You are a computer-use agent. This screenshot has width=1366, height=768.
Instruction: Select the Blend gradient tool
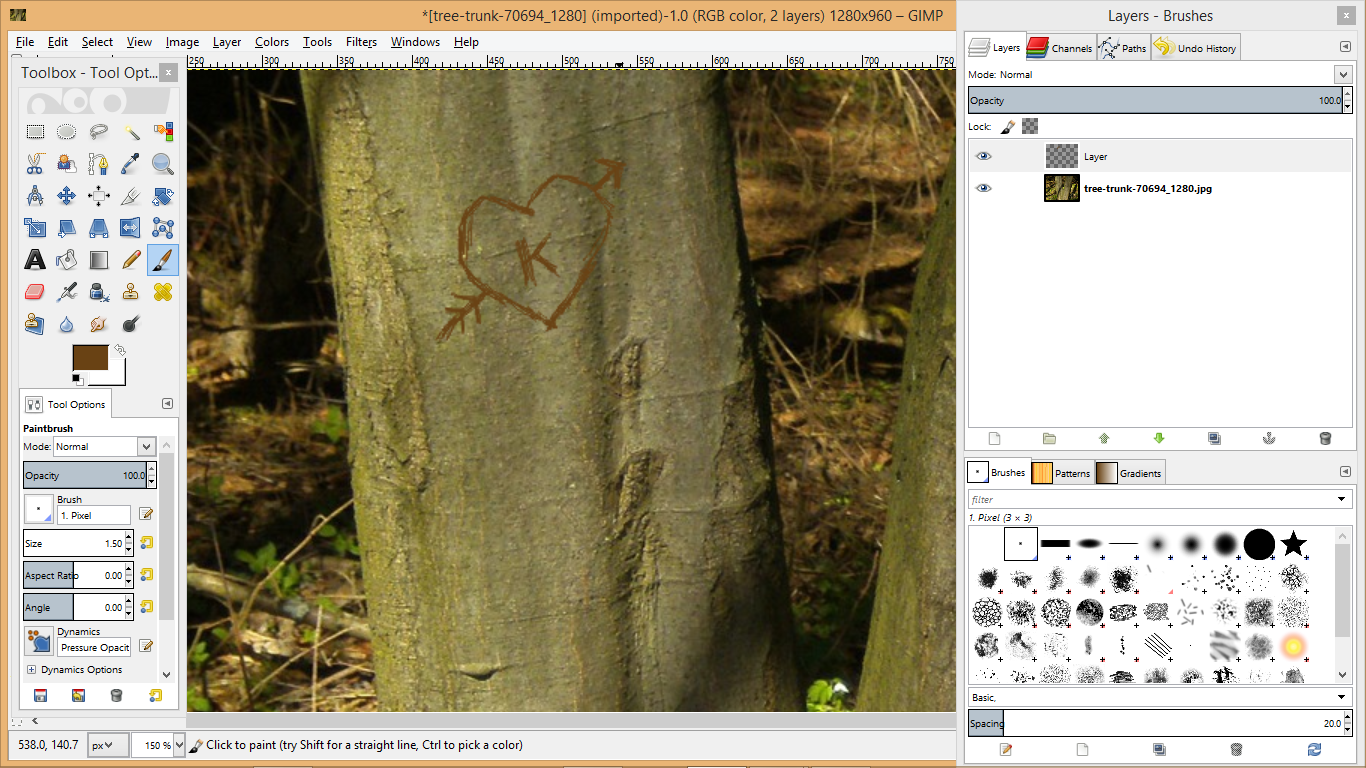pyautogui.click(x=98, y=260)
